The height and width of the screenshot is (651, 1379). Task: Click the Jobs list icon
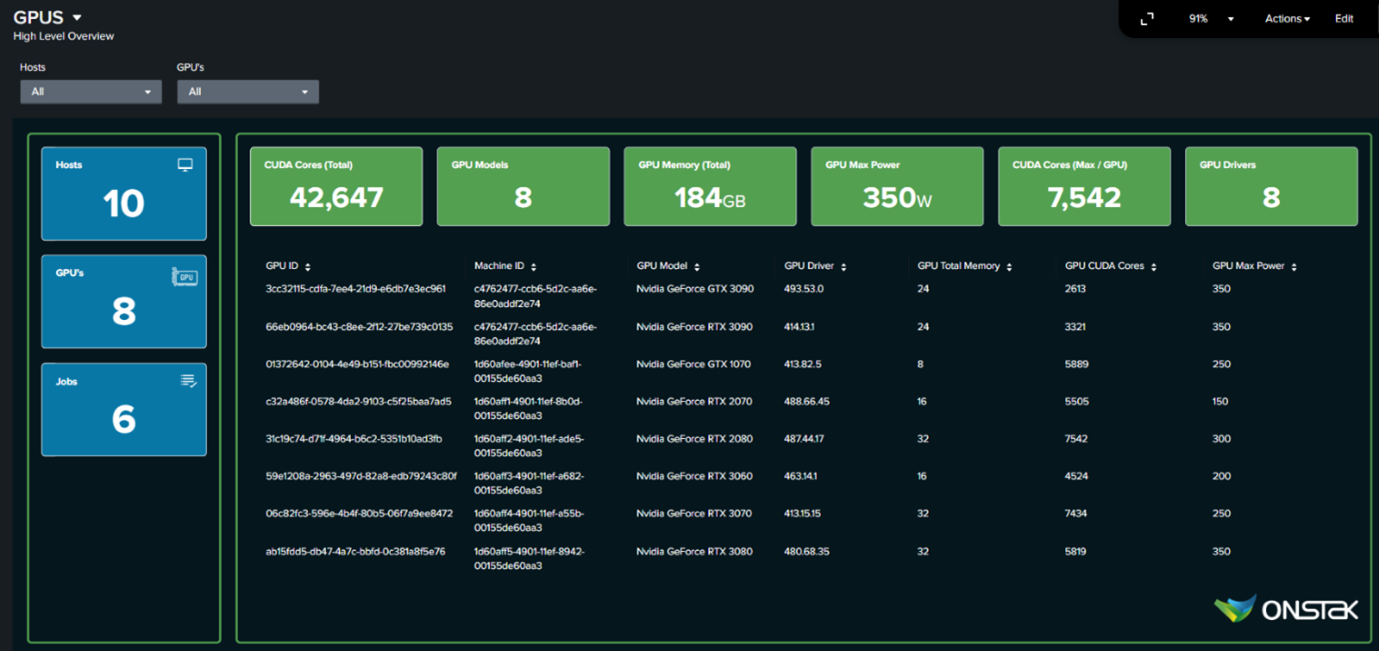coord(188,381)
